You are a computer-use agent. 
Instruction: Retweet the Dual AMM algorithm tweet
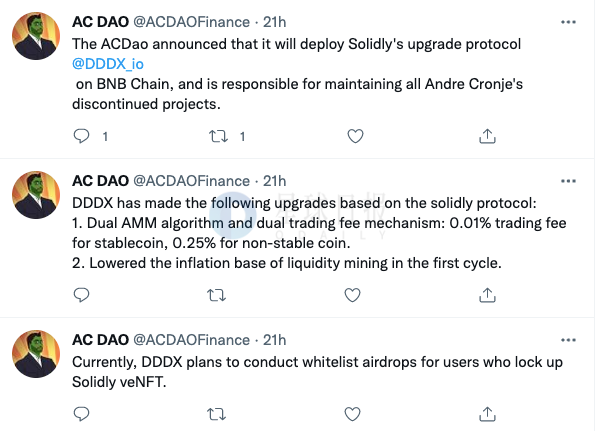[x=217, y=295]
